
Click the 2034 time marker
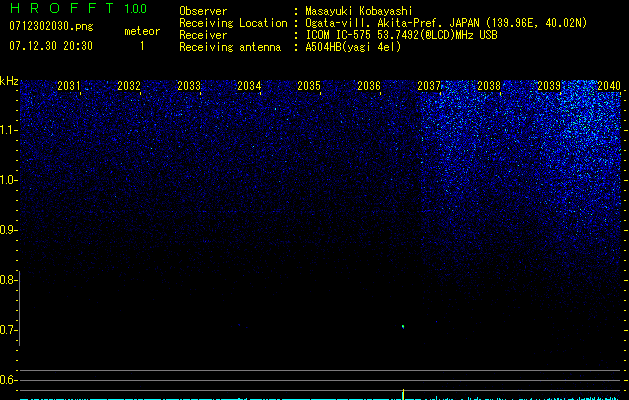pos(249,86)
